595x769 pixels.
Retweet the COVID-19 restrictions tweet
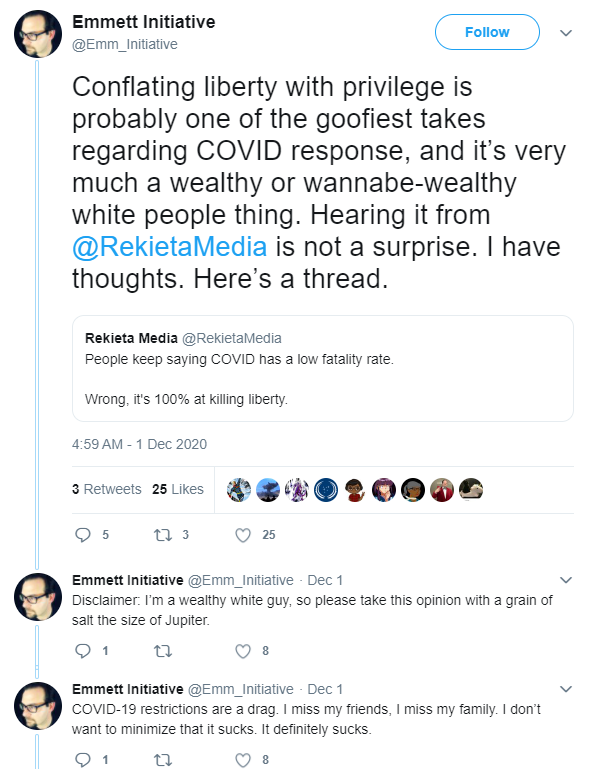point(163,760)
